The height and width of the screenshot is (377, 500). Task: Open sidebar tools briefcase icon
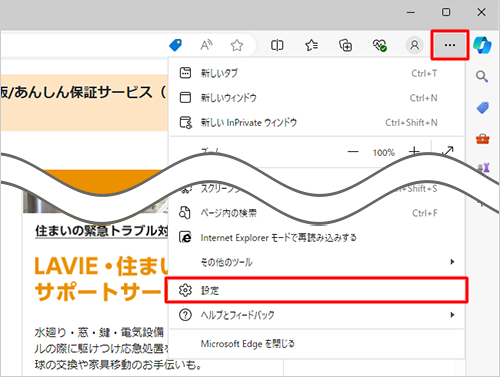[483, 138]
